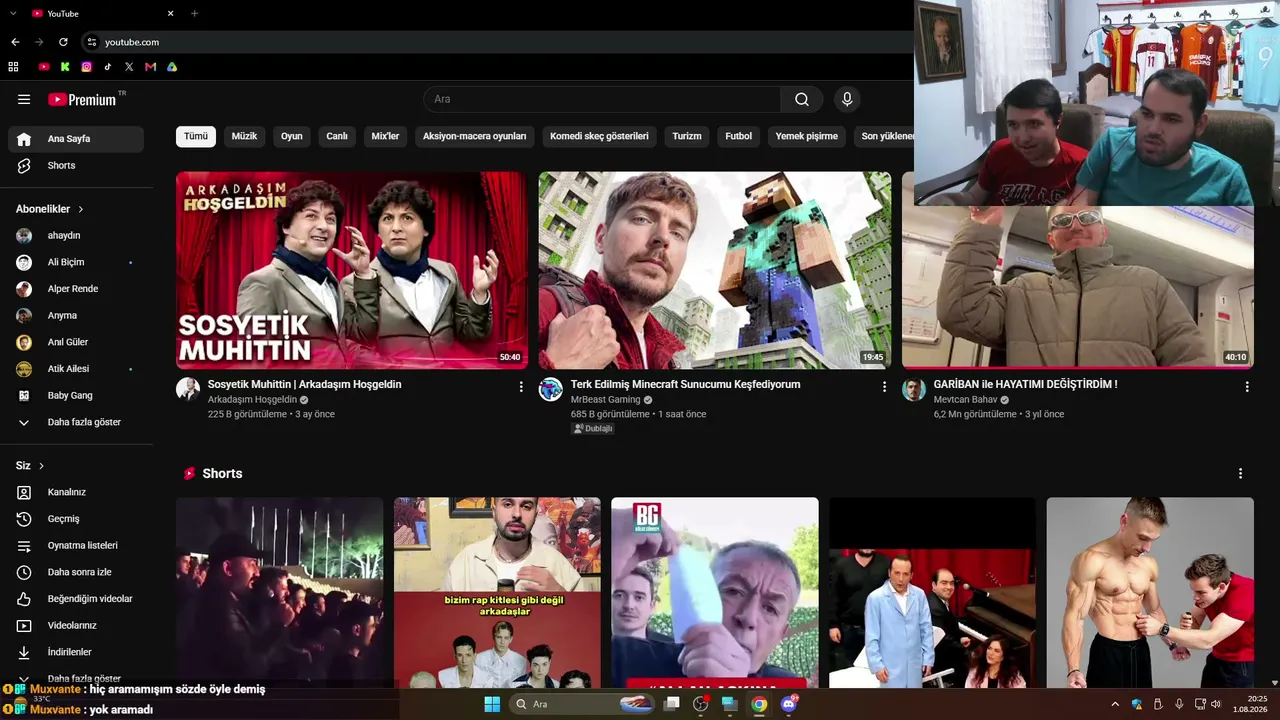Viewport: 1280px width, 720px height.
Task: Play the MrBeast Minecraft video thumbnail
Action: pyautogui.click(x=715, y=270)
